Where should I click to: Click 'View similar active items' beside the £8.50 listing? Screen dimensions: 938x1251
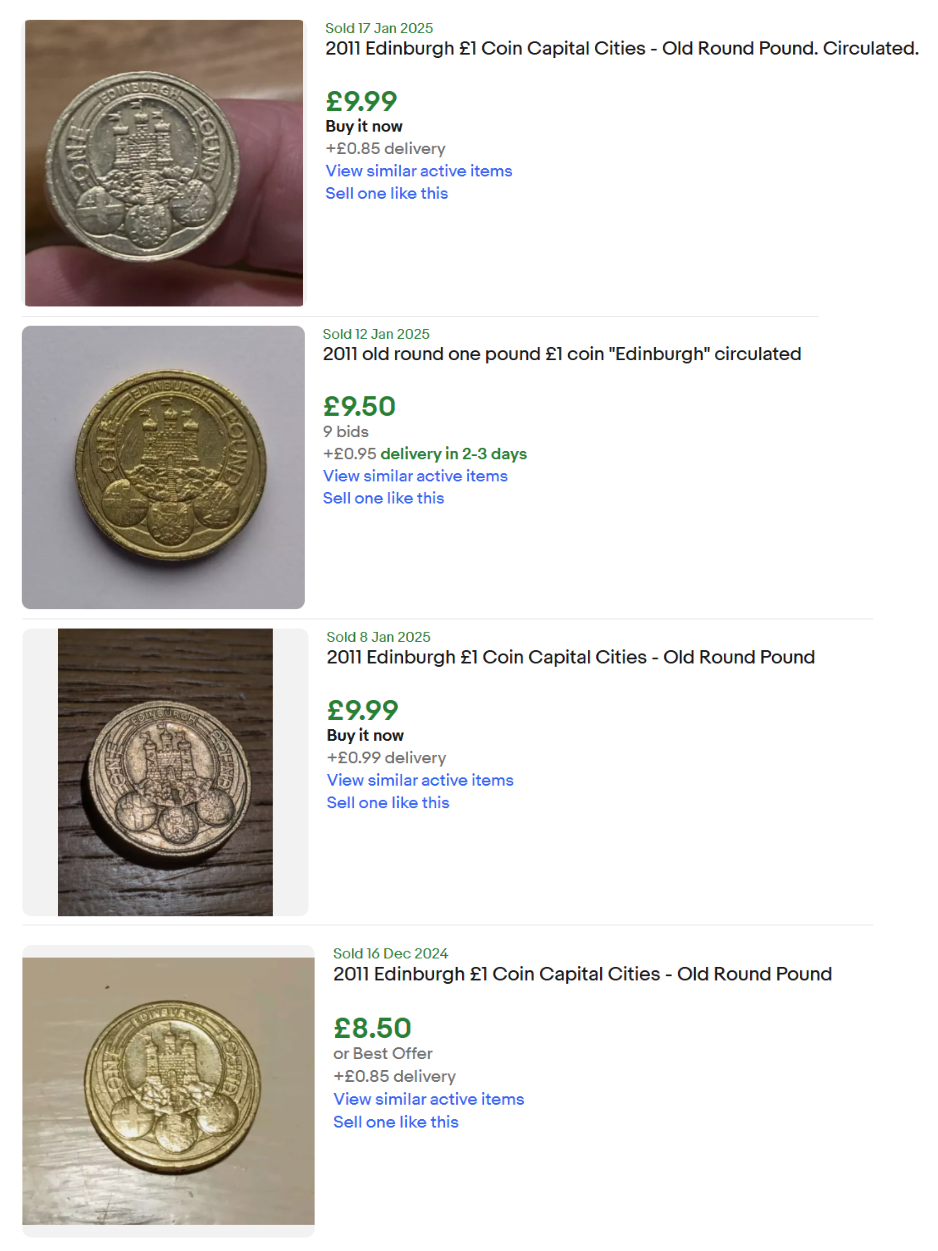(x=428, y=1099)
